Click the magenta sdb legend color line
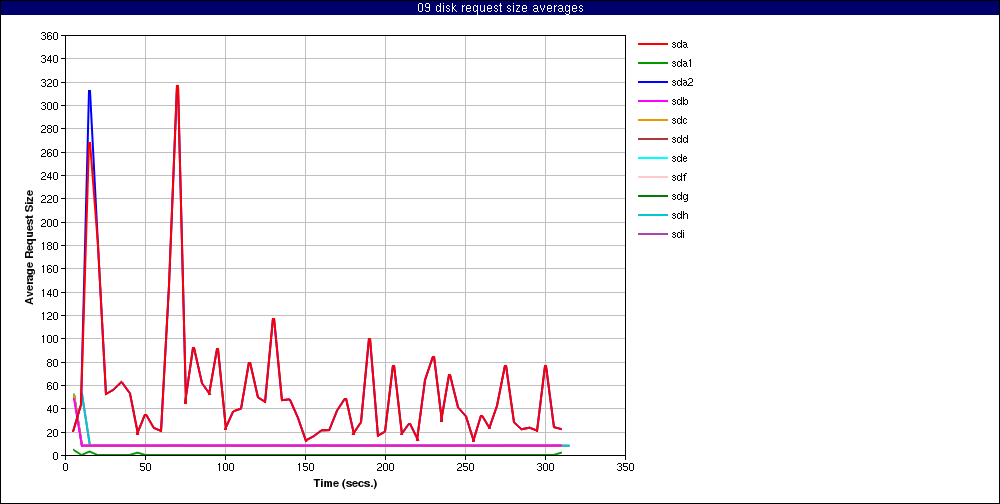 652,101
